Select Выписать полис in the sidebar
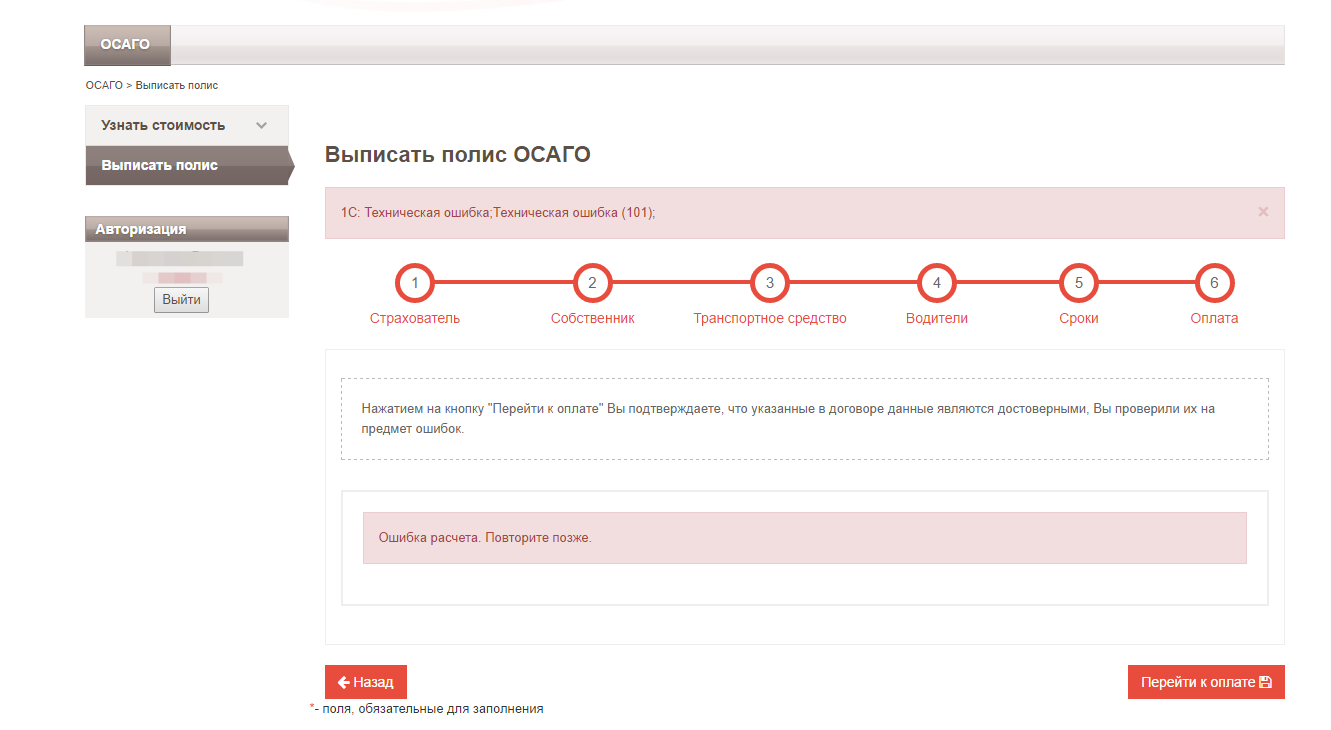The width and height of the screenshot is (1331, 730). click(x=160, y=166)
